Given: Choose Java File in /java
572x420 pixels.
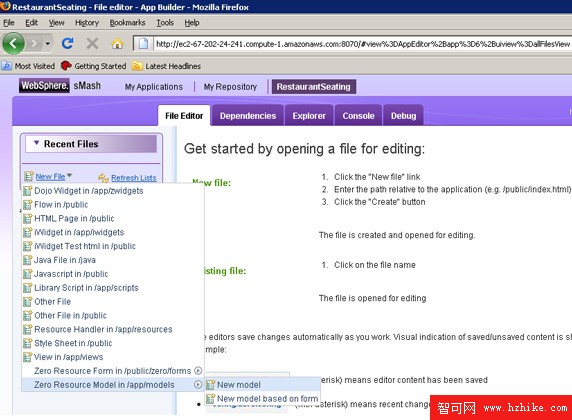Looking at the screenshot, I should [x=65, y=260].
